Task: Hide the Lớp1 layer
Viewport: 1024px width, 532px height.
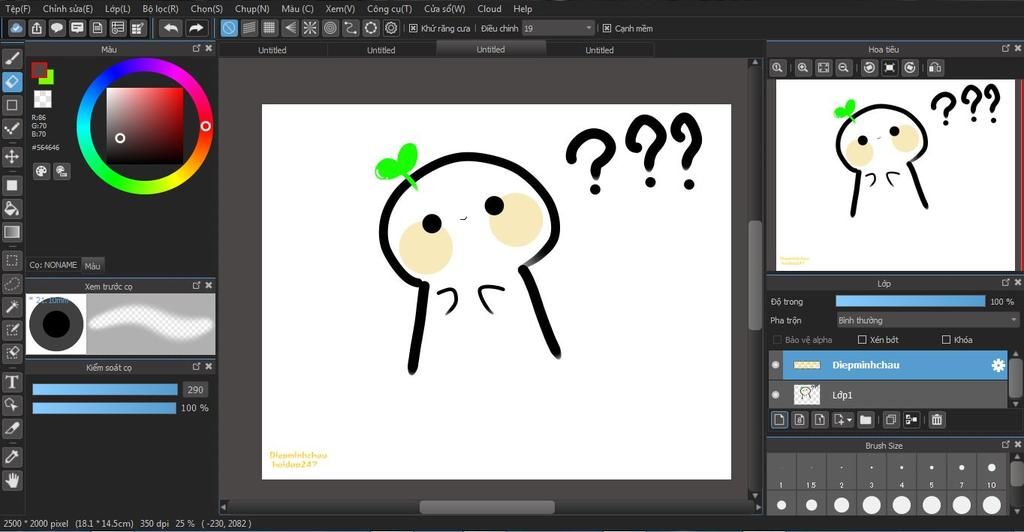Action: coord(775,394)
